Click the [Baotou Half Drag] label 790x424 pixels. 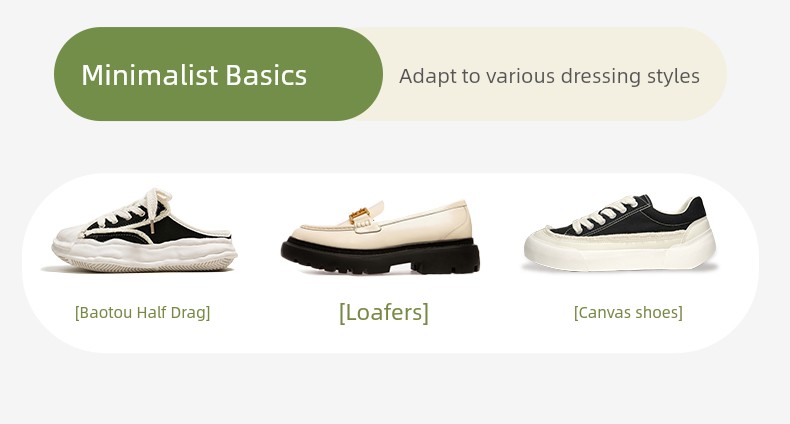tap(142, 312)
